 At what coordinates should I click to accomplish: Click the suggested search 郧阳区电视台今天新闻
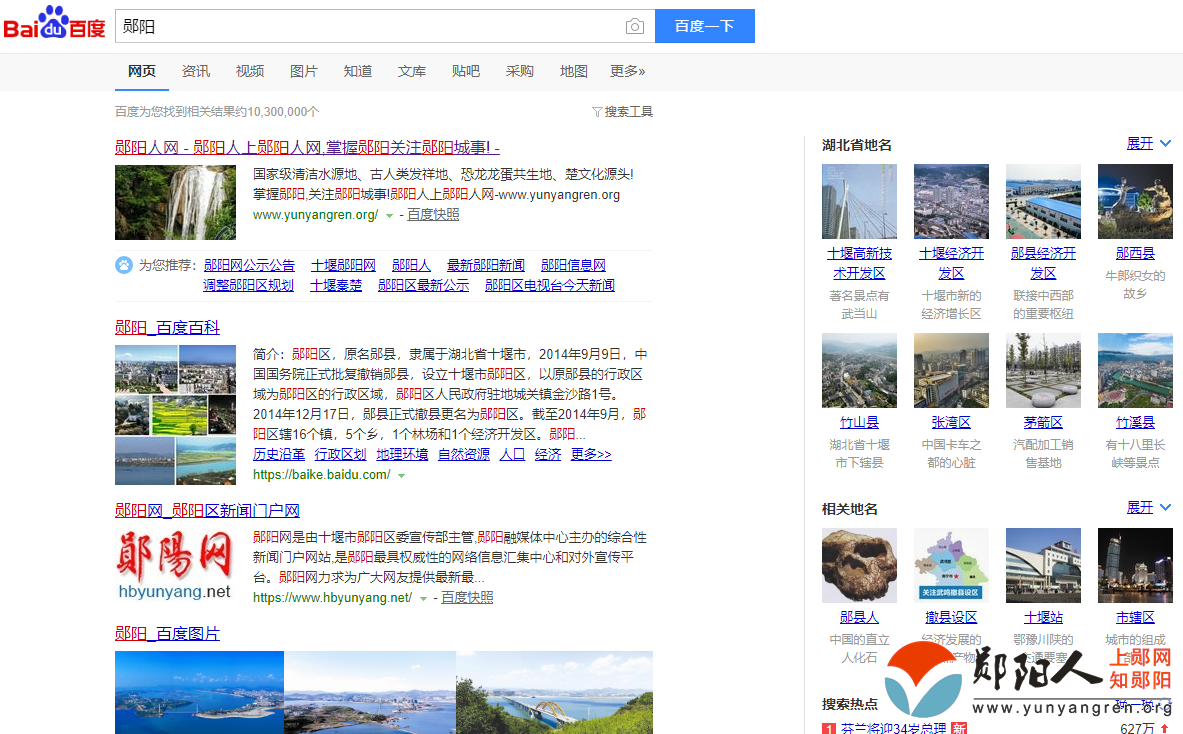click(550, 285)
